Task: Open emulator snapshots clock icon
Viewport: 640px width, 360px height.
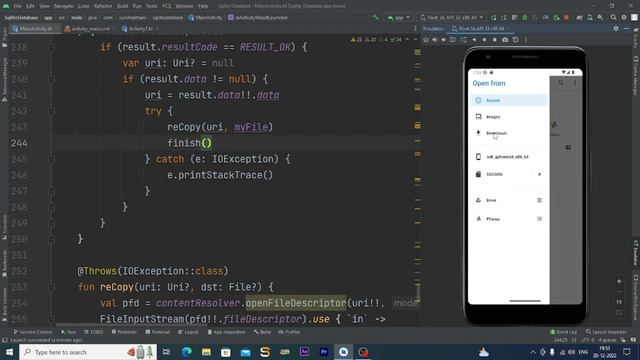Action: (x=516, y=40)
